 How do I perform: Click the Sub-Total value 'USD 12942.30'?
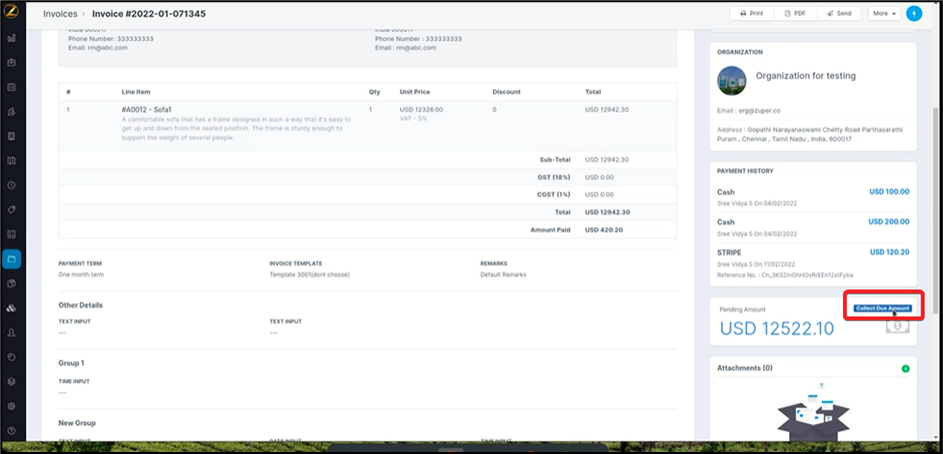coord(607,160)
